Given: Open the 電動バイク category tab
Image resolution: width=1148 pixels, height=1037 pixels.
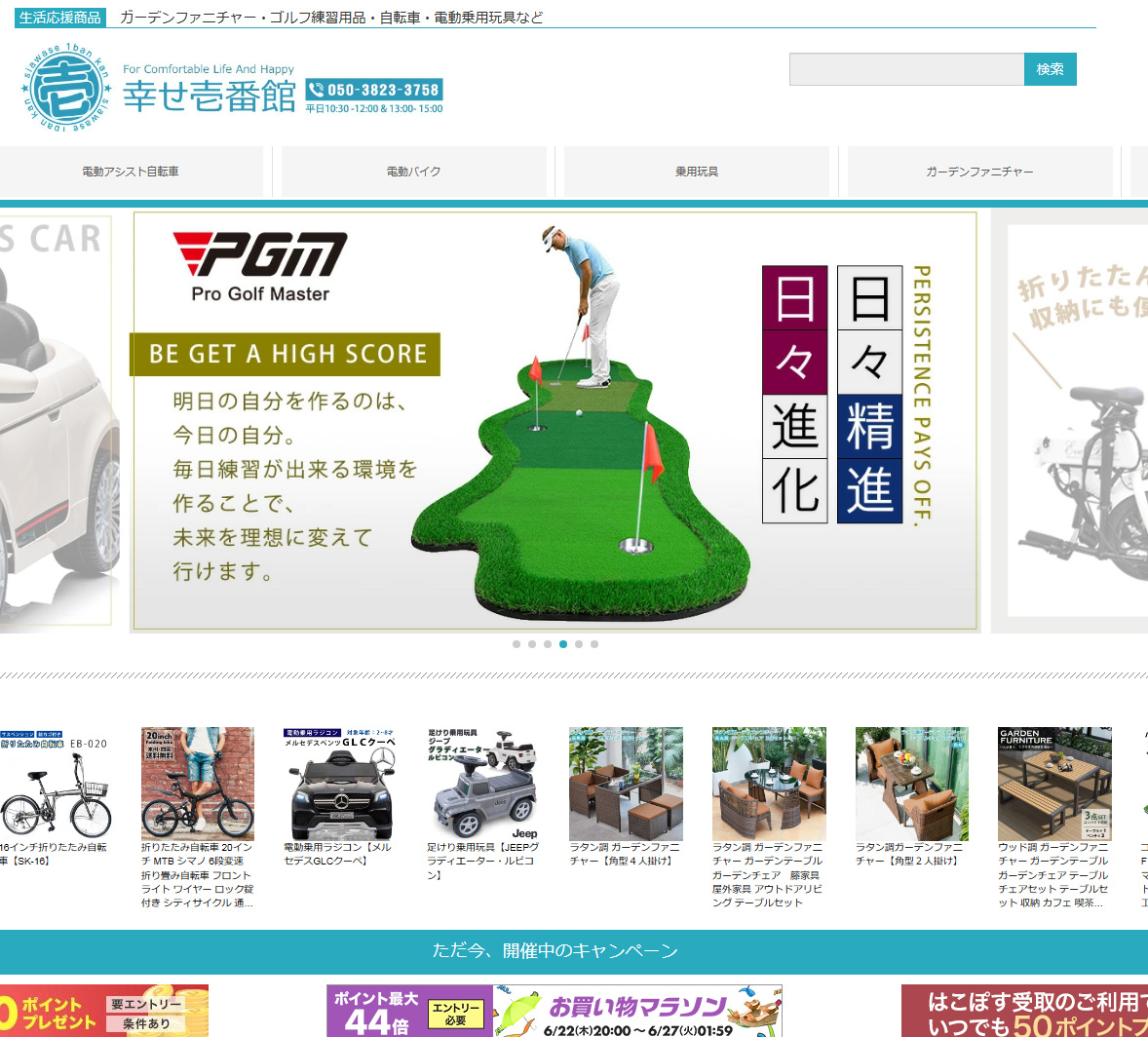Looking at the screenshot, I should [413, 172].
